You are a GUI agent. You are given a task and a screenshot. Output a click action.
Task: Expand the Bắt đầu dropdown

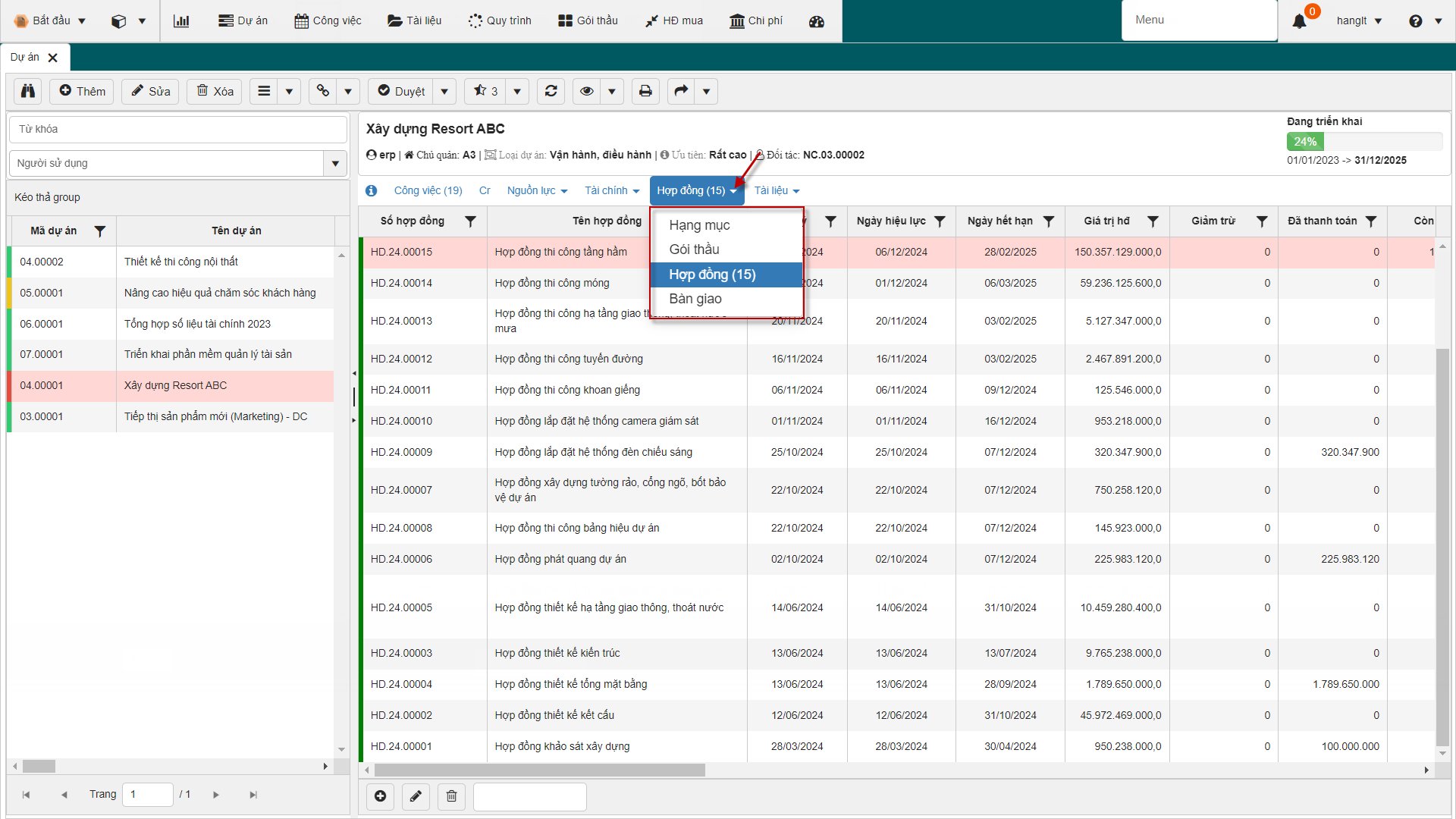[82, 21]
